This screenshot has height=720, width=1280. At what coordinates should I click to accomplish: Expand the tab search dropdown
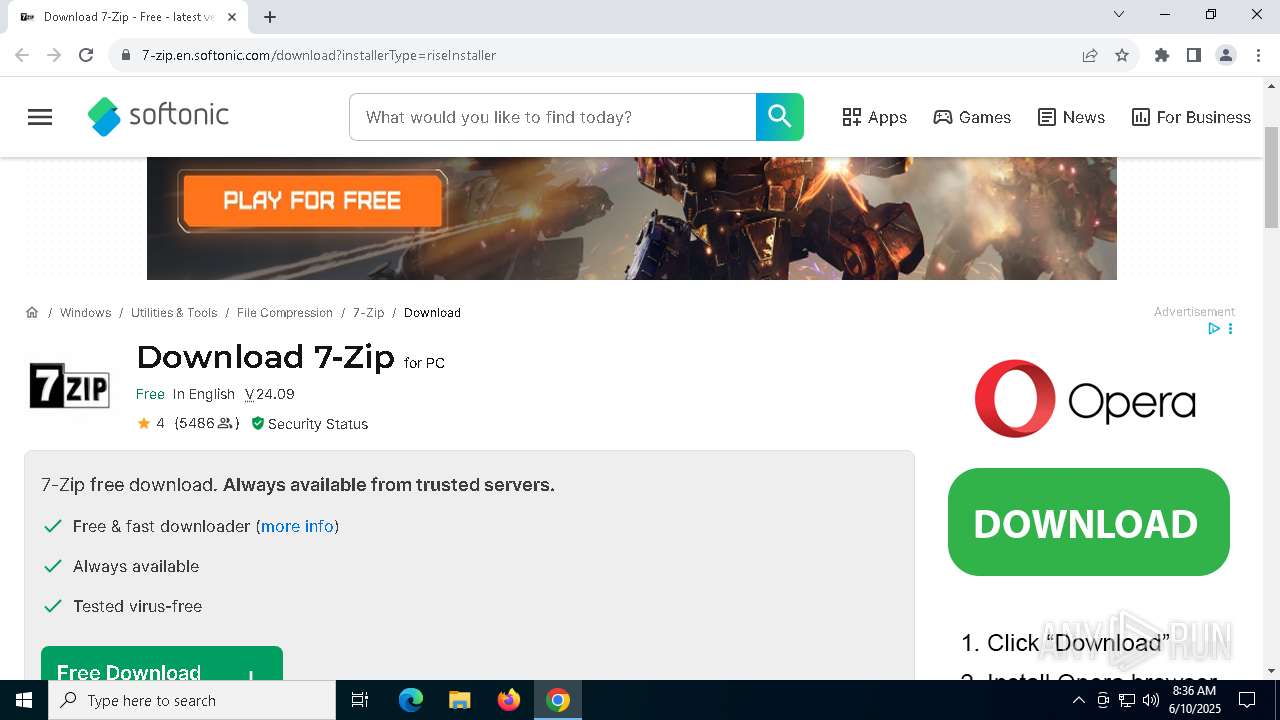pyautogui.click(x=1119, y=14)
